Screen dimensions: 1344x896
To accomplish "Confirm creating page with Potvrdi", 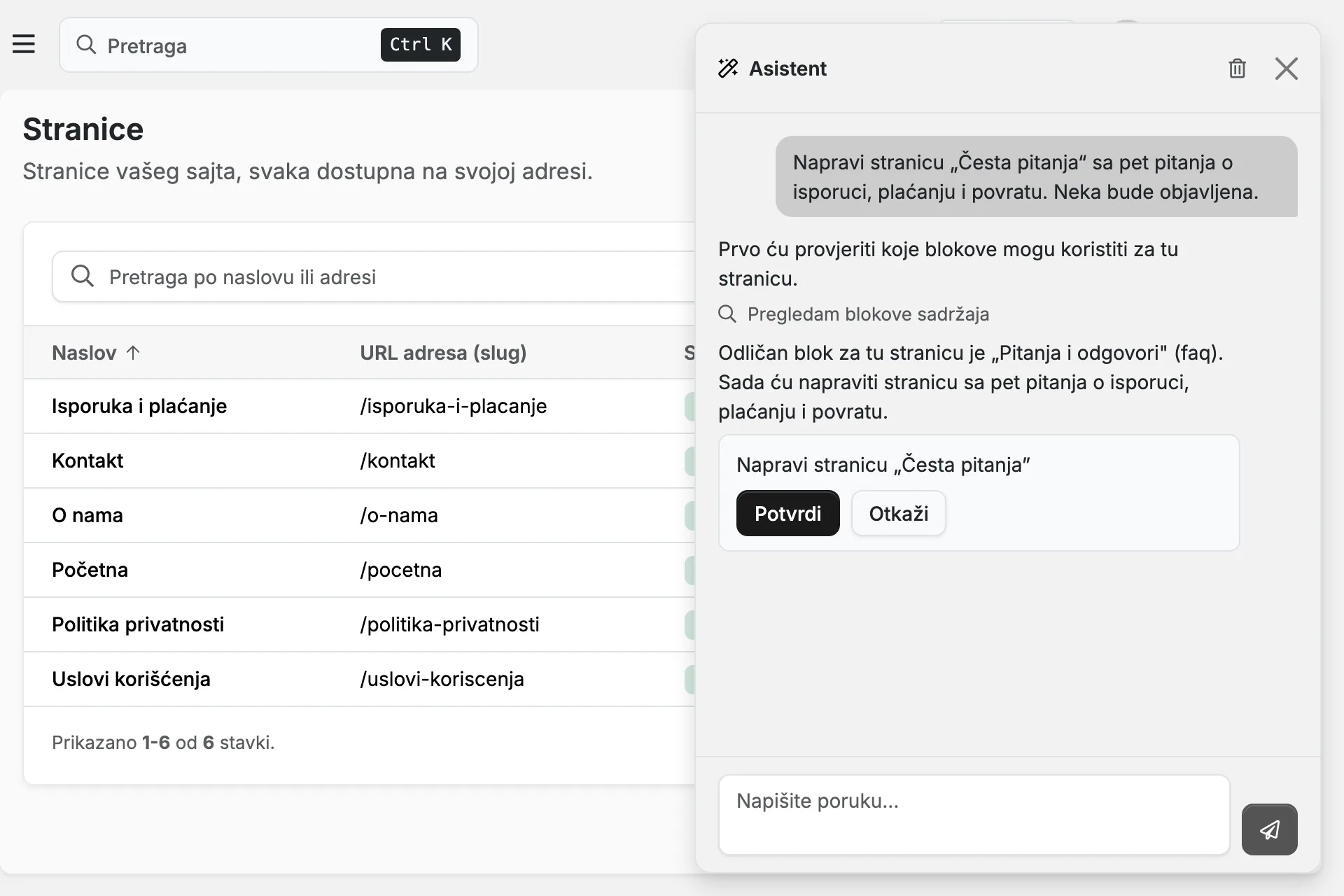I will [787, 513].
